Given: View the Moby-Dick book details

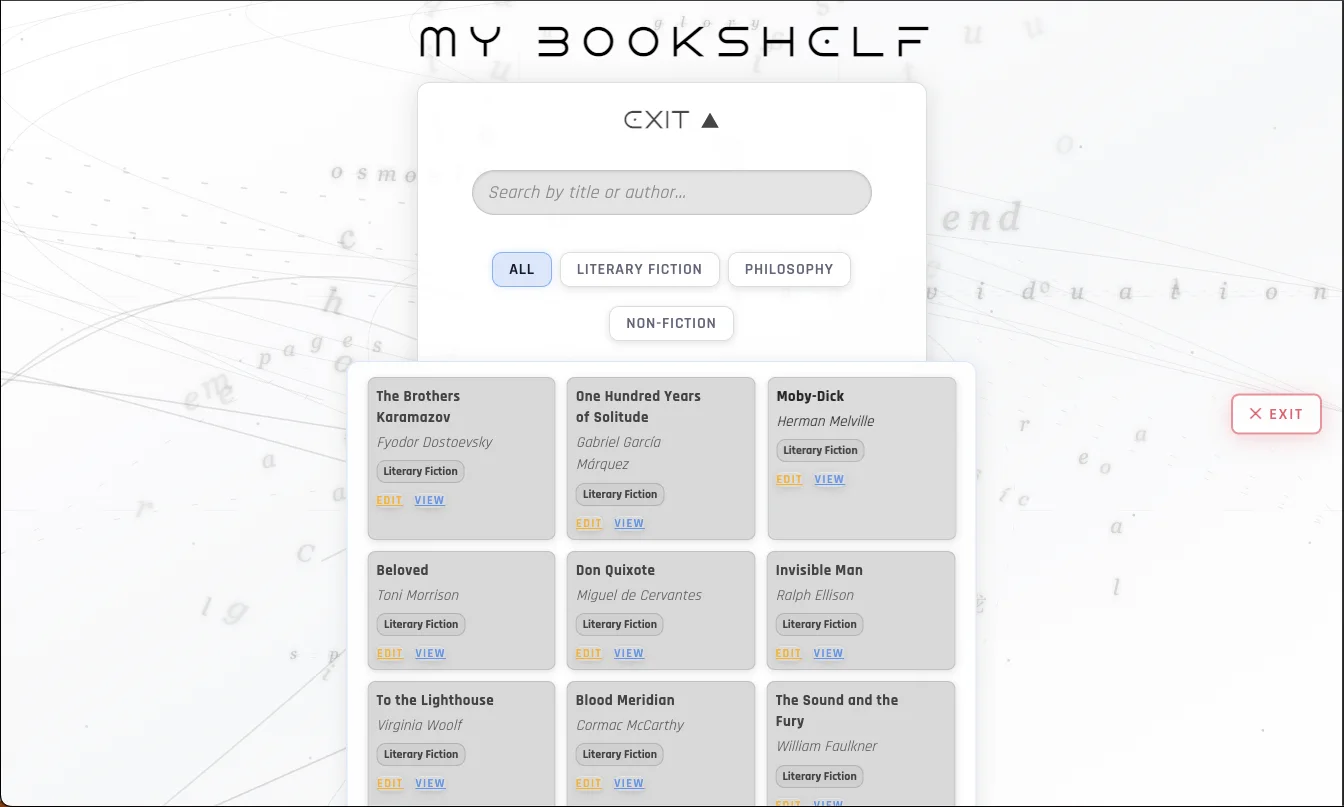Looking at the screenshot, I should pos(829,479).
